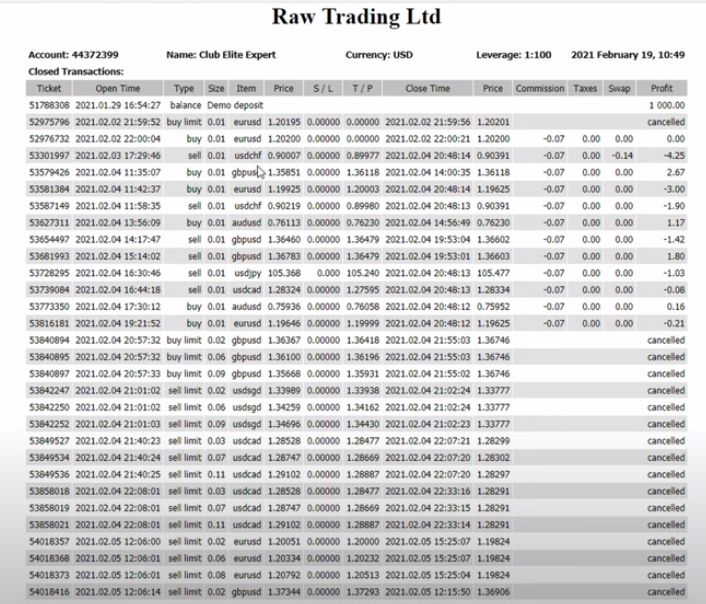Screen dimensions: 706x604
Task: Click ticket number 53627311
Action: click(x=50, y=223)
